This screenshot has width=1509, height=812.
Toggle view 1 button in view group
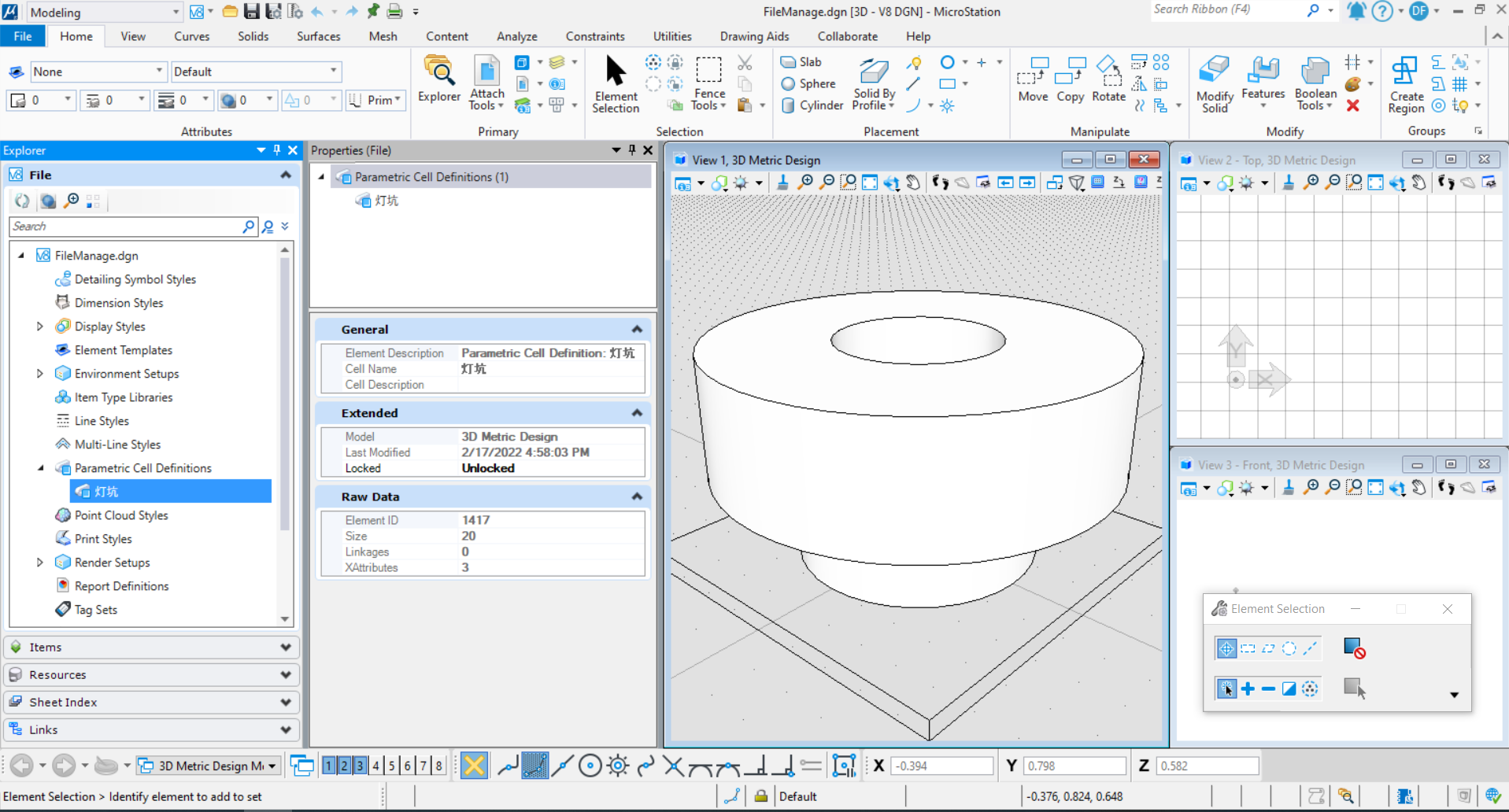click(328, 766)
